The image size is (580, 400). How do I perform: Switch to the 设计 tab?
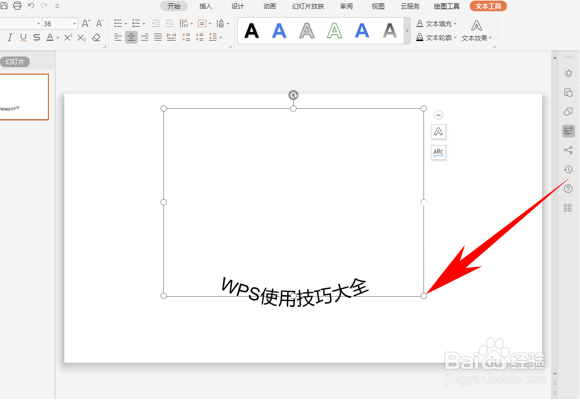coord(237,6)
